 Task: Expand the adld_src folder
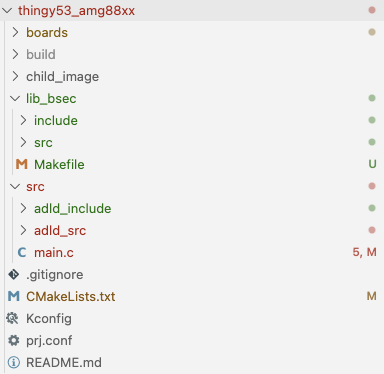[x=23, y=230]
